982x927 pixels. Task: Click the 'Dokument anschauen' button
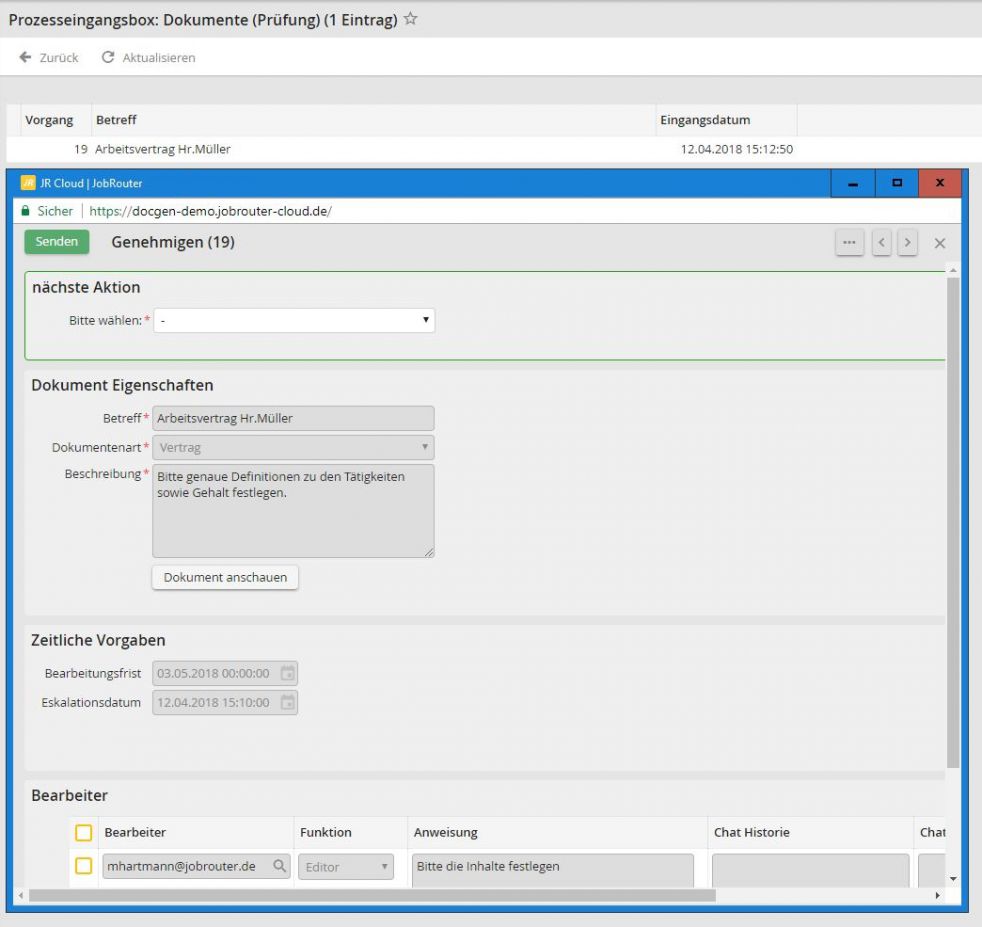[x=225, y=577]
